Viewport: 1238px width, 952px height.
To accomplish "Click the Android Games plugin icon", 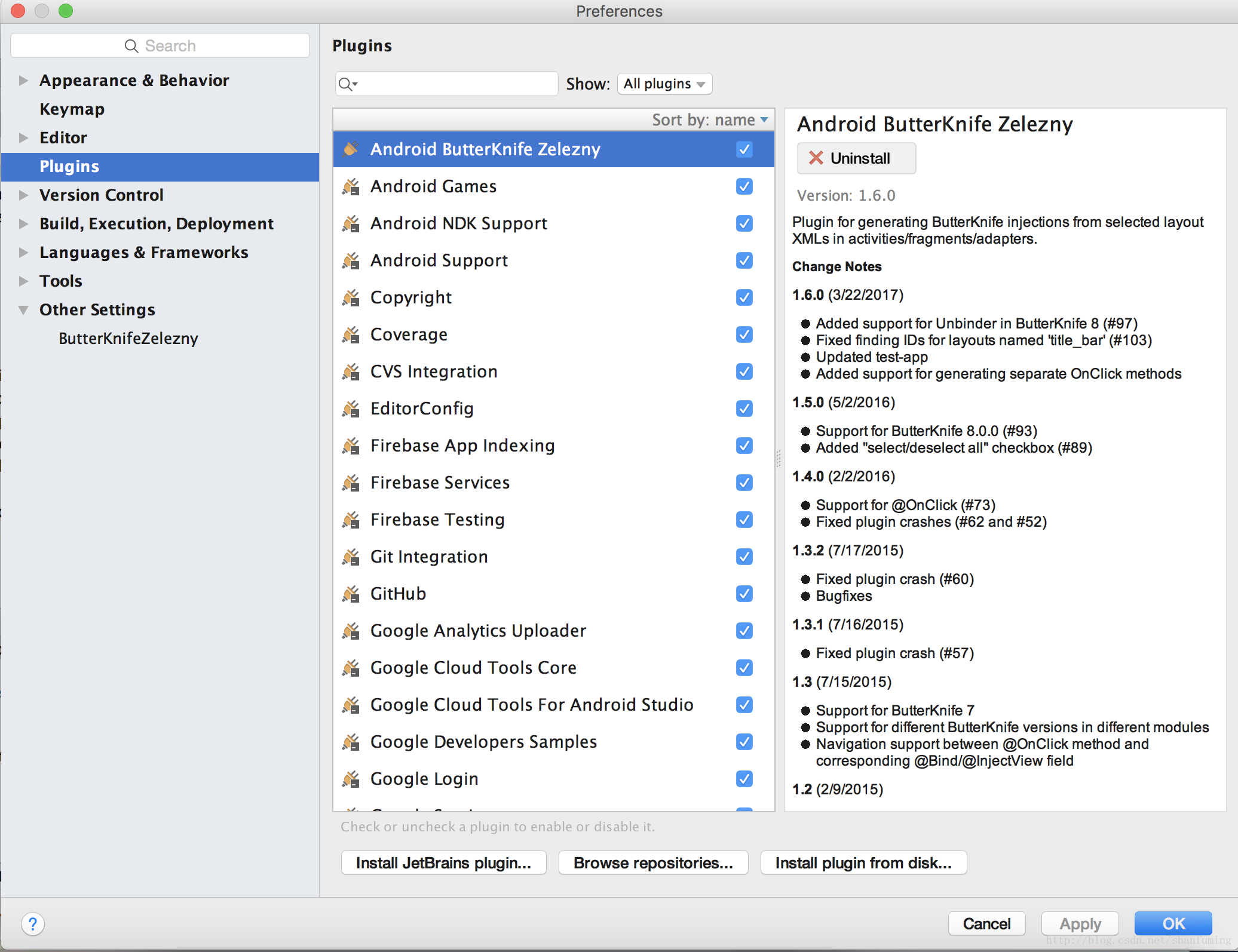I will tap(351, 186).
